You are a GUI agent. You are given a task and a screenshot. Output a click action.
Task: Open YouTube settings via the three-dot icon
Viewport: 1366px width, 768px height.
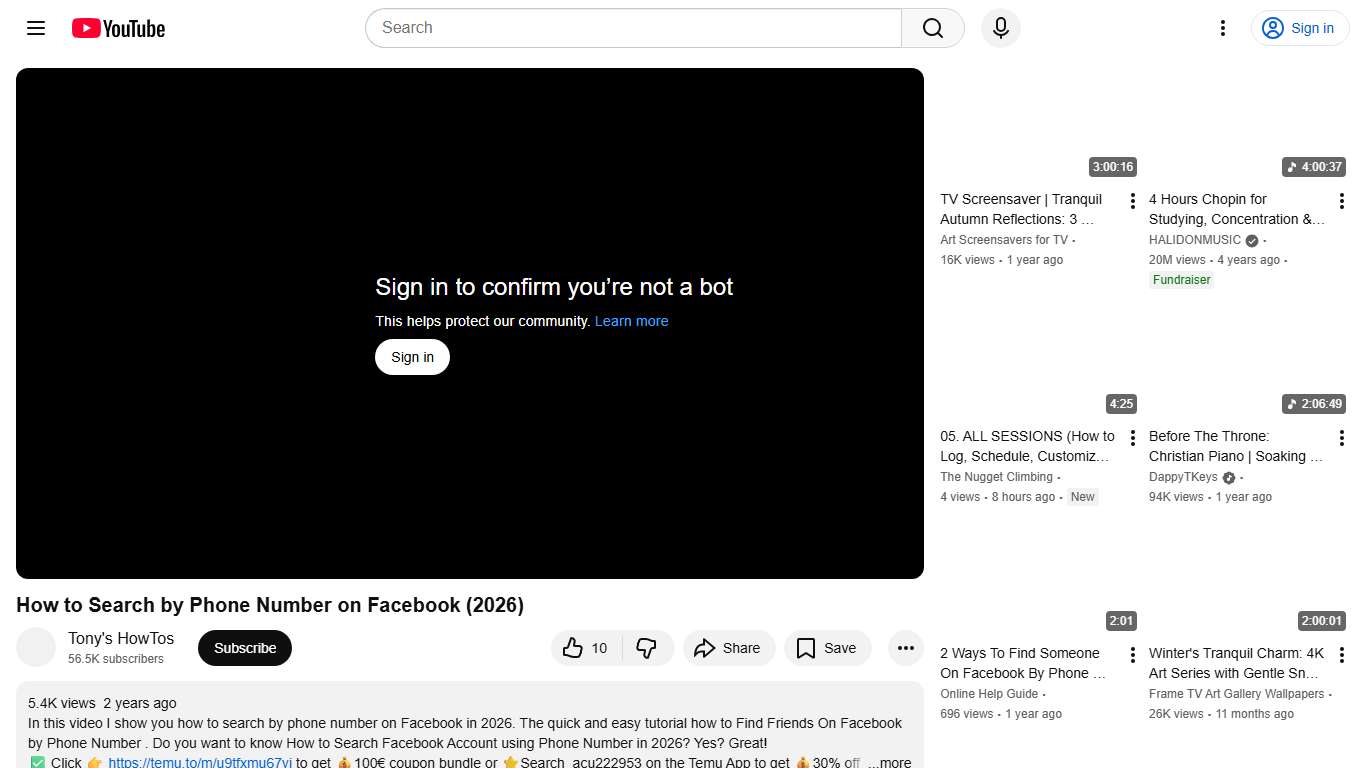(x=1222, y=28)
